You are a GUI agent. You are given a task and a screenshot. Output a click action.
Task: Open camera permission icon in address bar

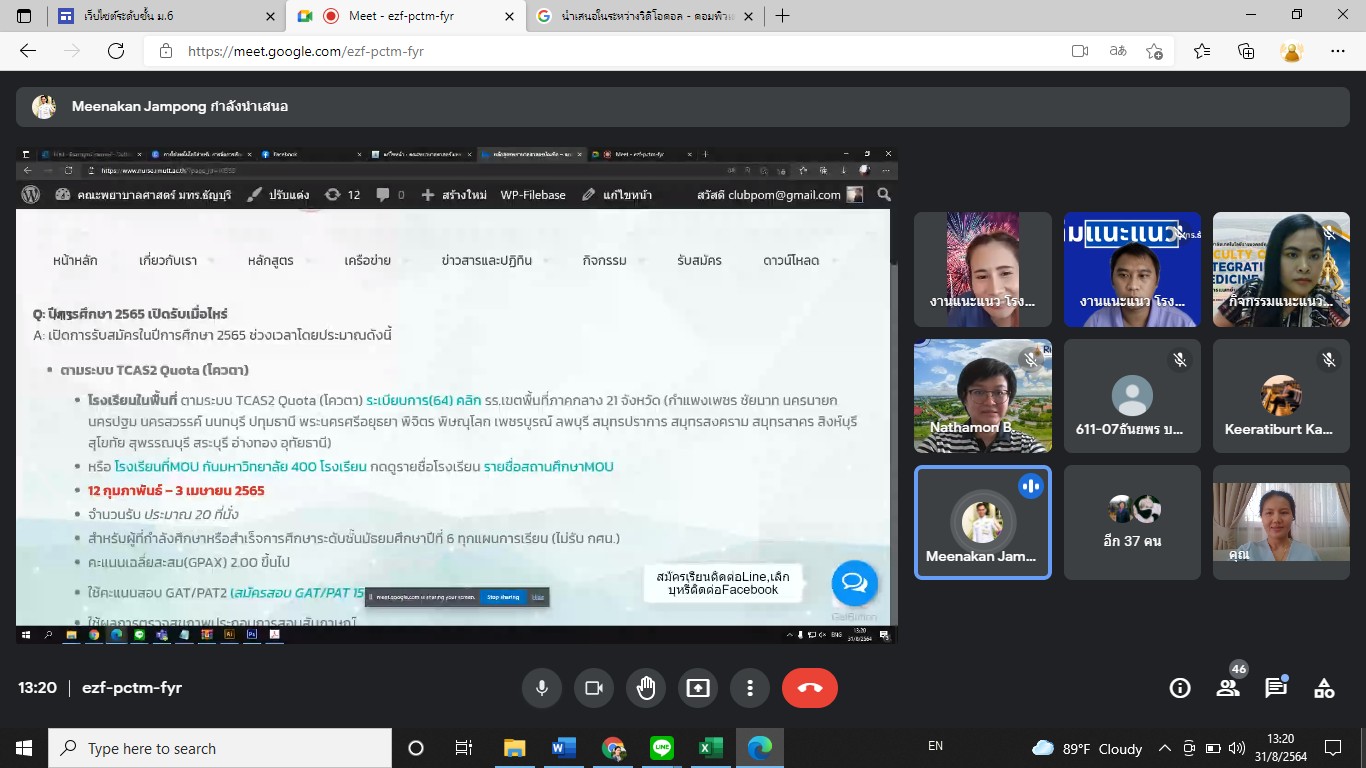[x=1080, y=51]
